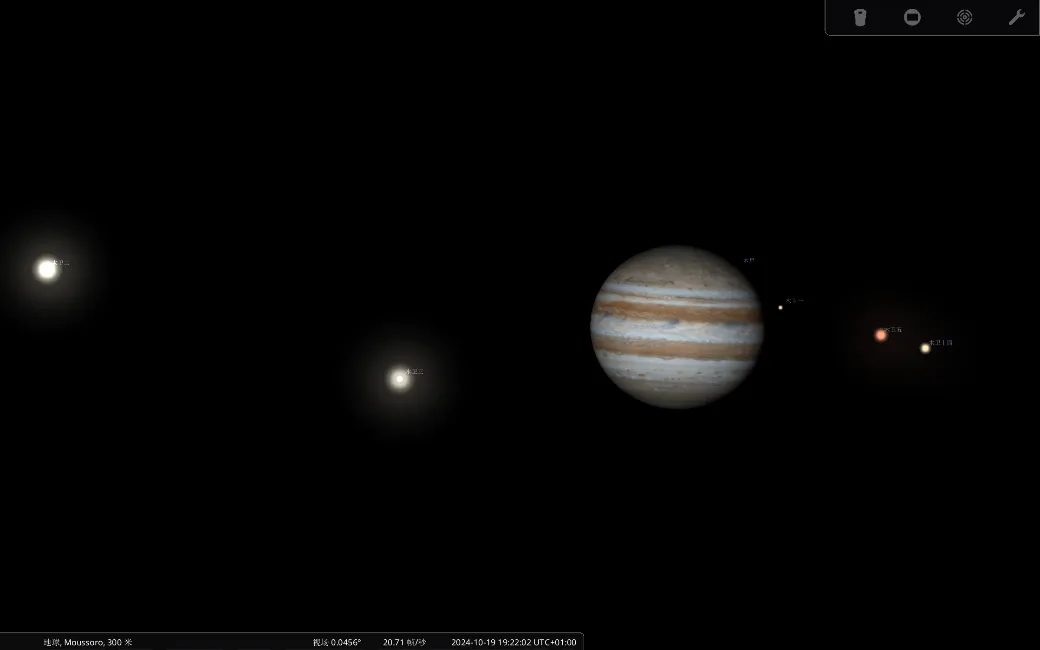Click the 木星 label beside Jupiter
Screen dimensions: 1040x650
(749, 260)
